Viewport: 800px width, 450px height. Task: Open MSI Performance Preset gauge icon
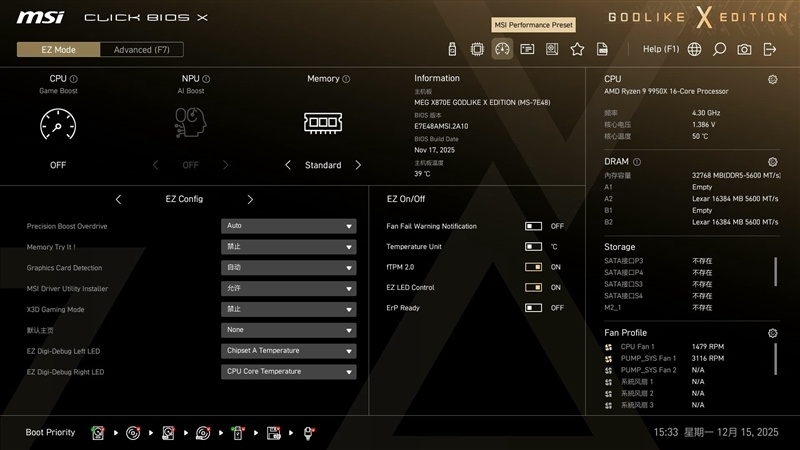502,49
